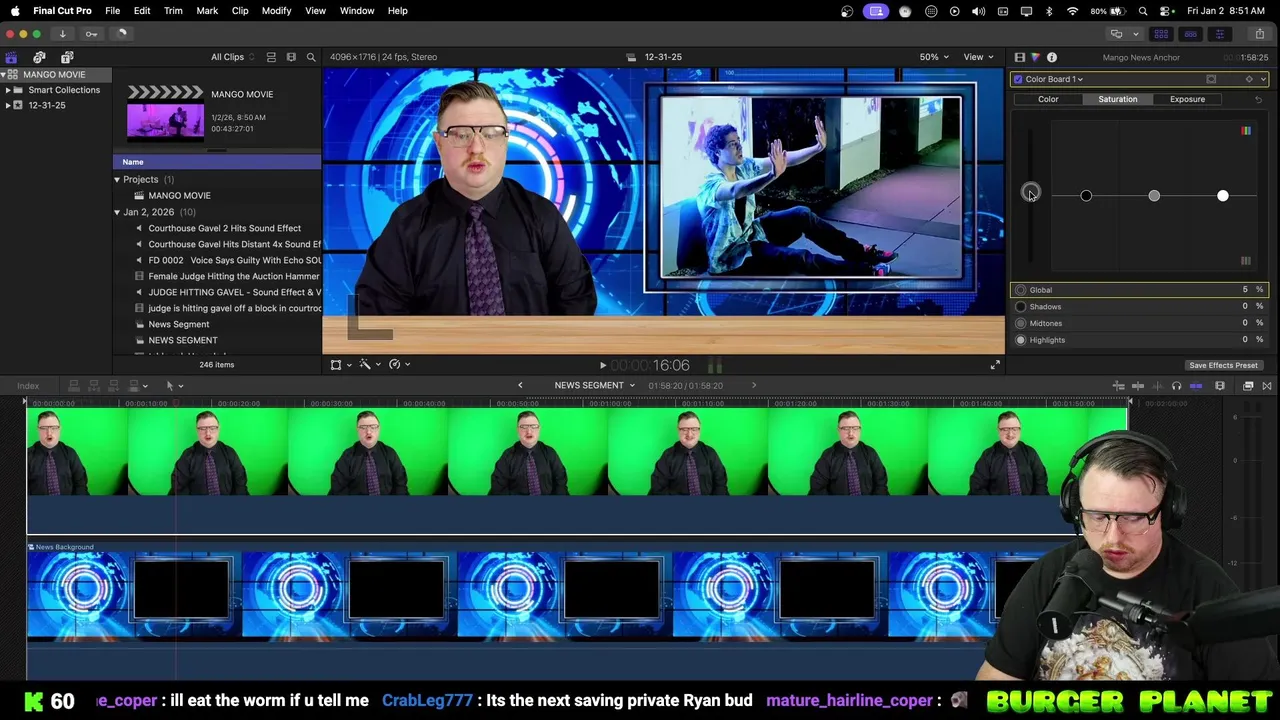Toggle clip appearance and filmstrip list view
Screen dimensions: 1280x720
point(271,57)
